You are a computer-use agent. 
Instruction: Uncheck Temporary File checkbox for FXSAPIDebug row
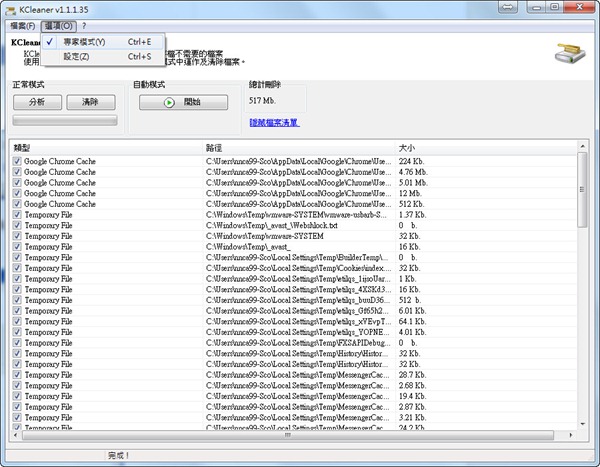tap(17, 343)
